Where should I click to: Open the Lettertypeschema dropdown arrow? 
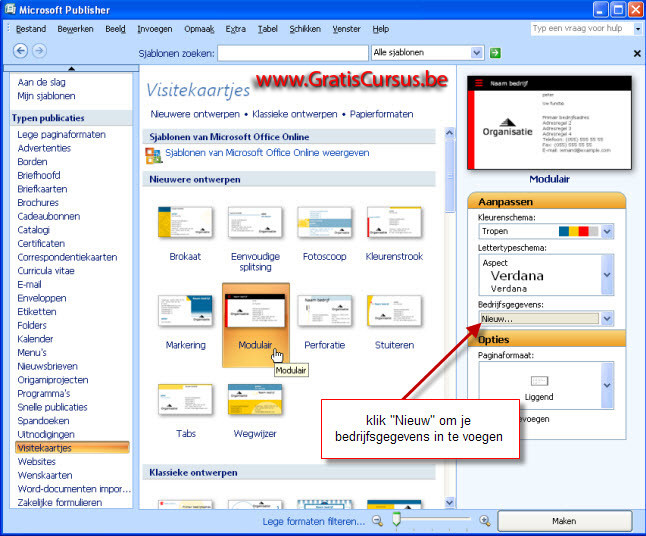(x=607, y=274)
